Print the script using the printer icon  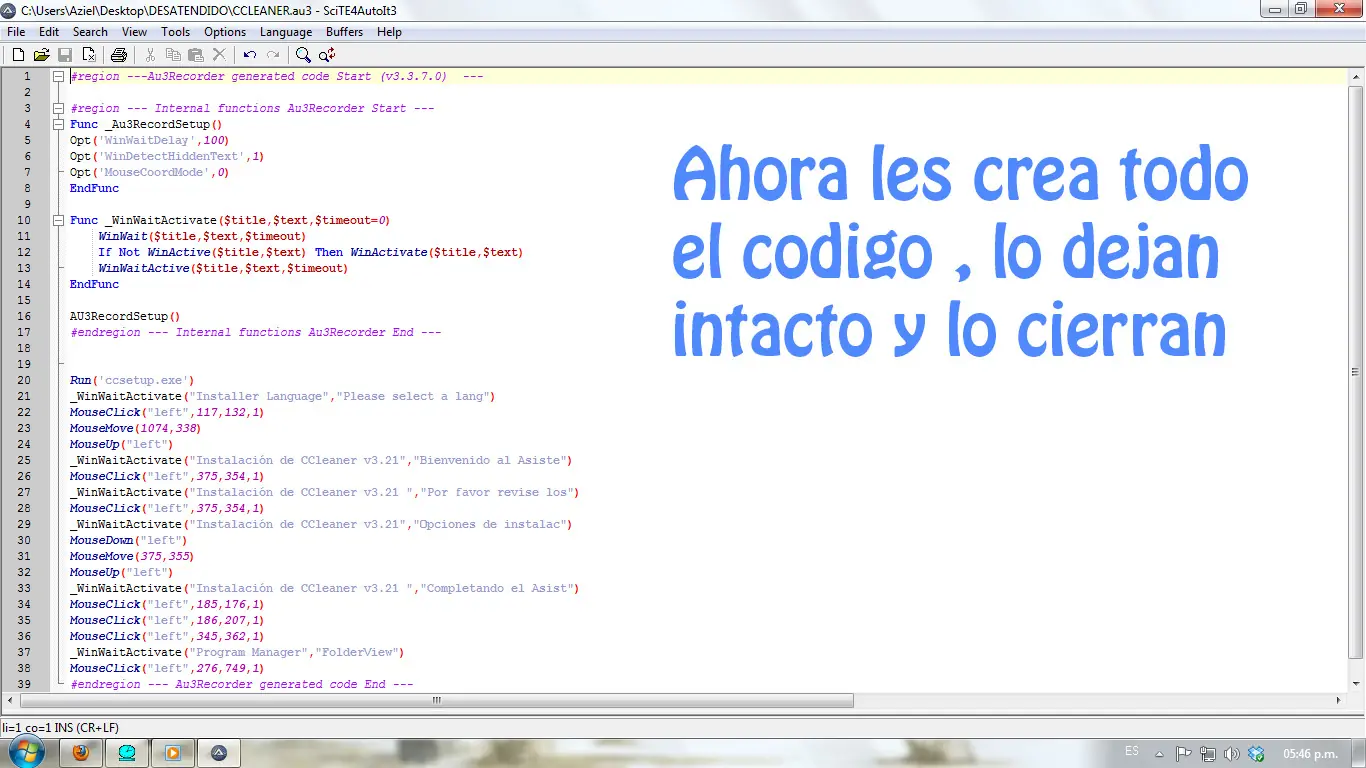pyautogui.click(x=119, y=55)
